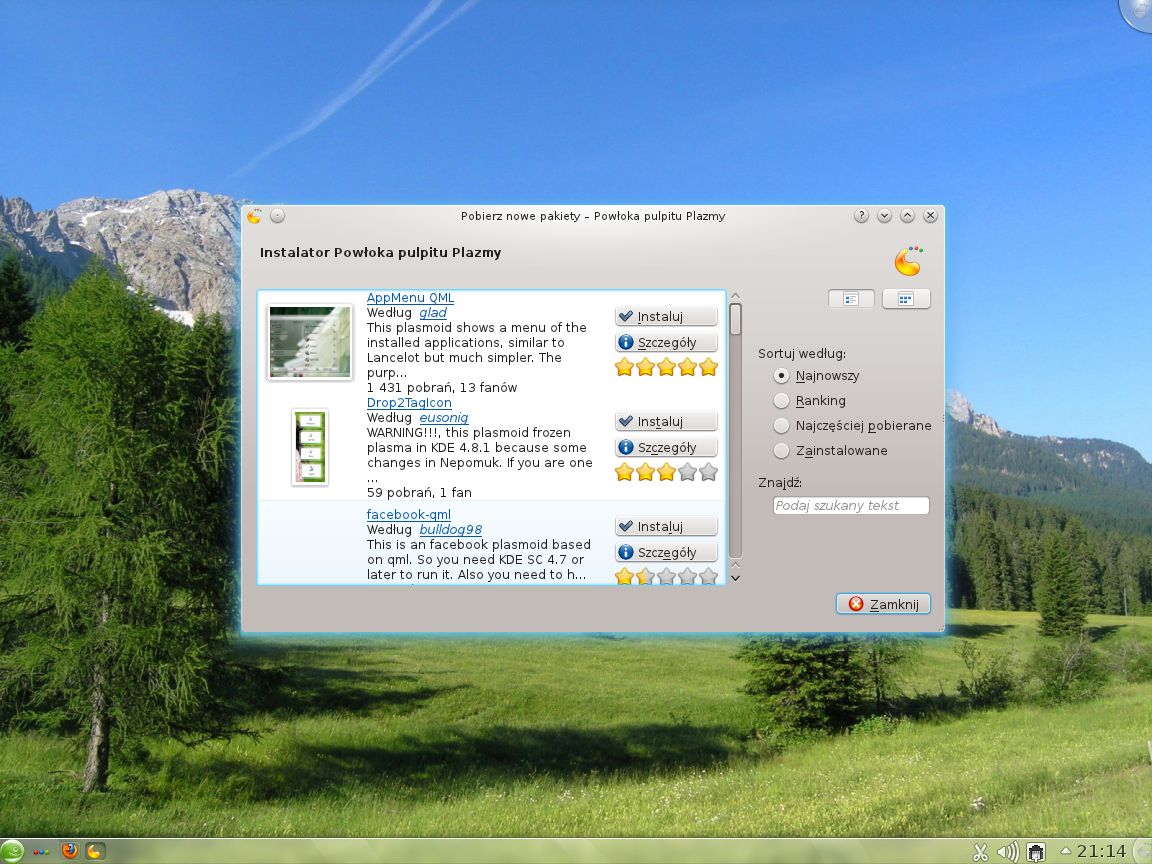Open the openSUSE application launcher menu
The height and width of the screenshot is (864, 1152).
point(12,852)
